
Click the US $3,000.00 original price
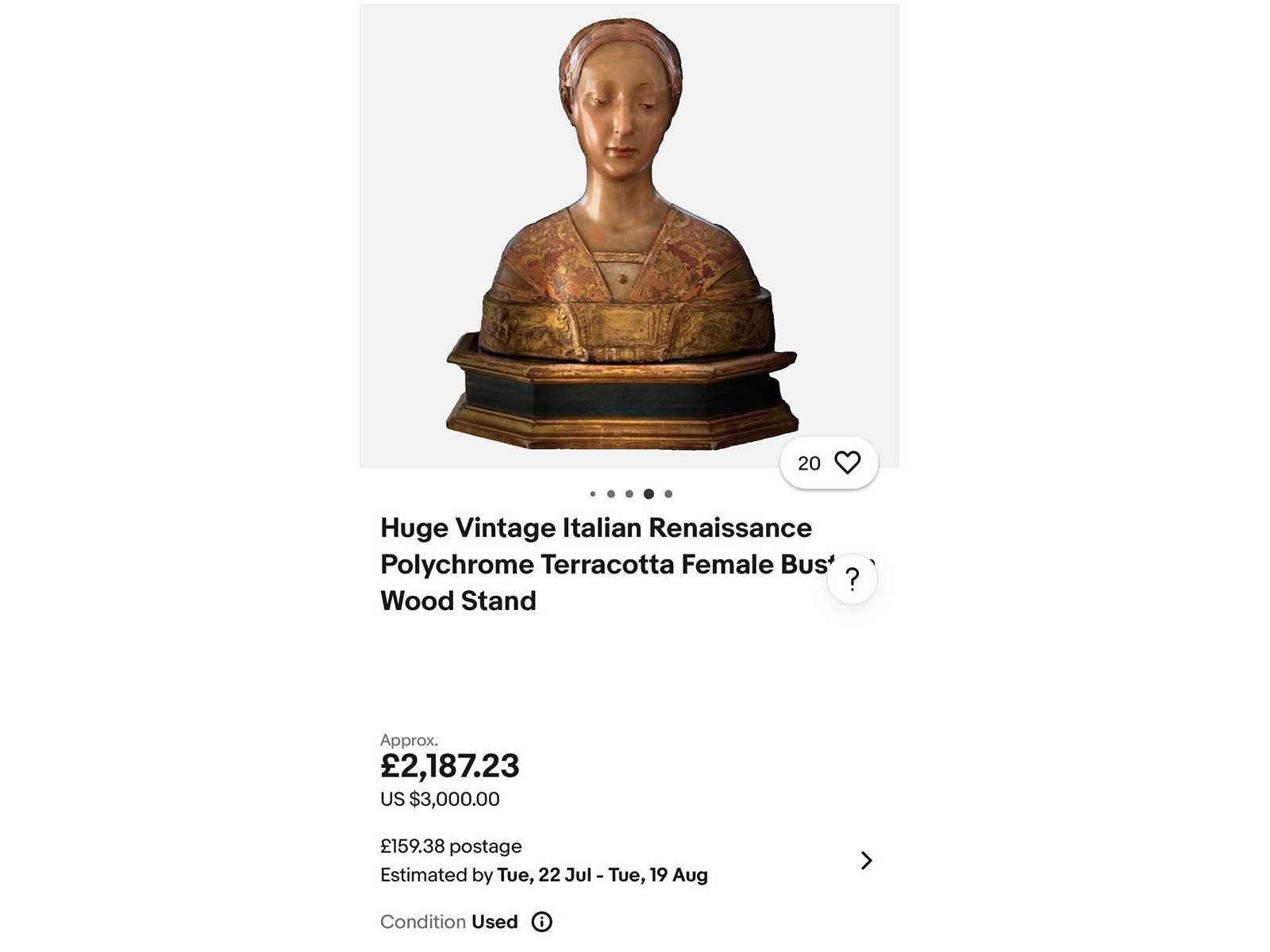tap(440, 799)
